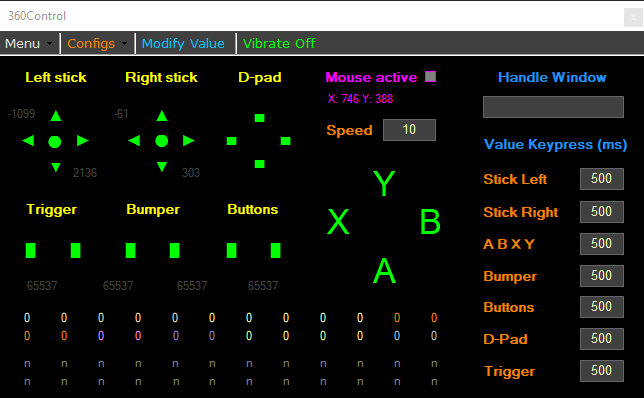This screenshot has height=398, width=644.
Task: Click the Handle Window text field
Action: point(553,107)
